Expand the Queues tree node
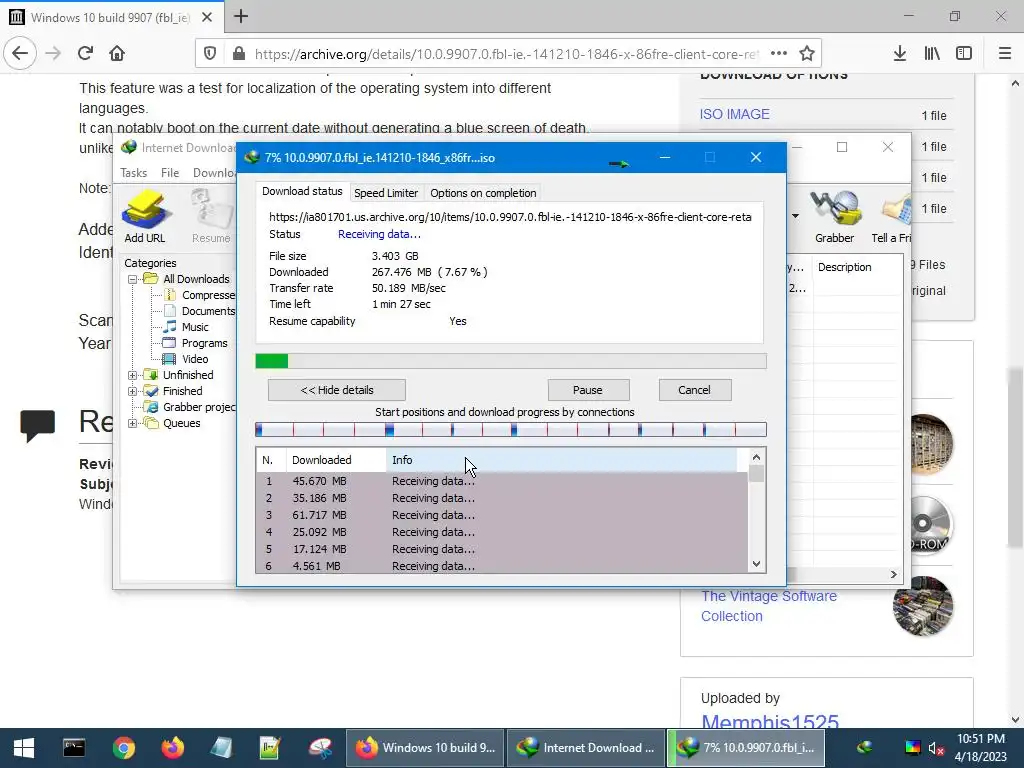Screen dimensions: 1024x768 tap(132, 423)
